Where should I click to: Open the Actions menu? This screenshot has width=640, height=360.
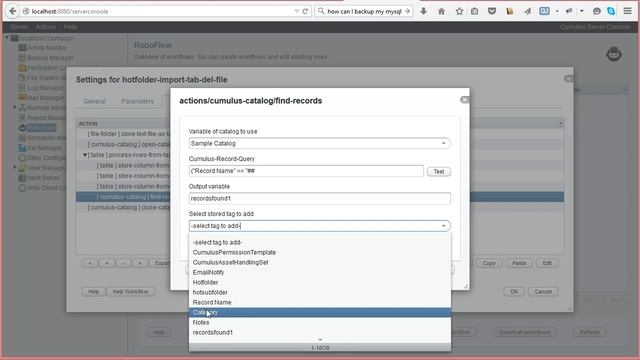pos(45,27)
